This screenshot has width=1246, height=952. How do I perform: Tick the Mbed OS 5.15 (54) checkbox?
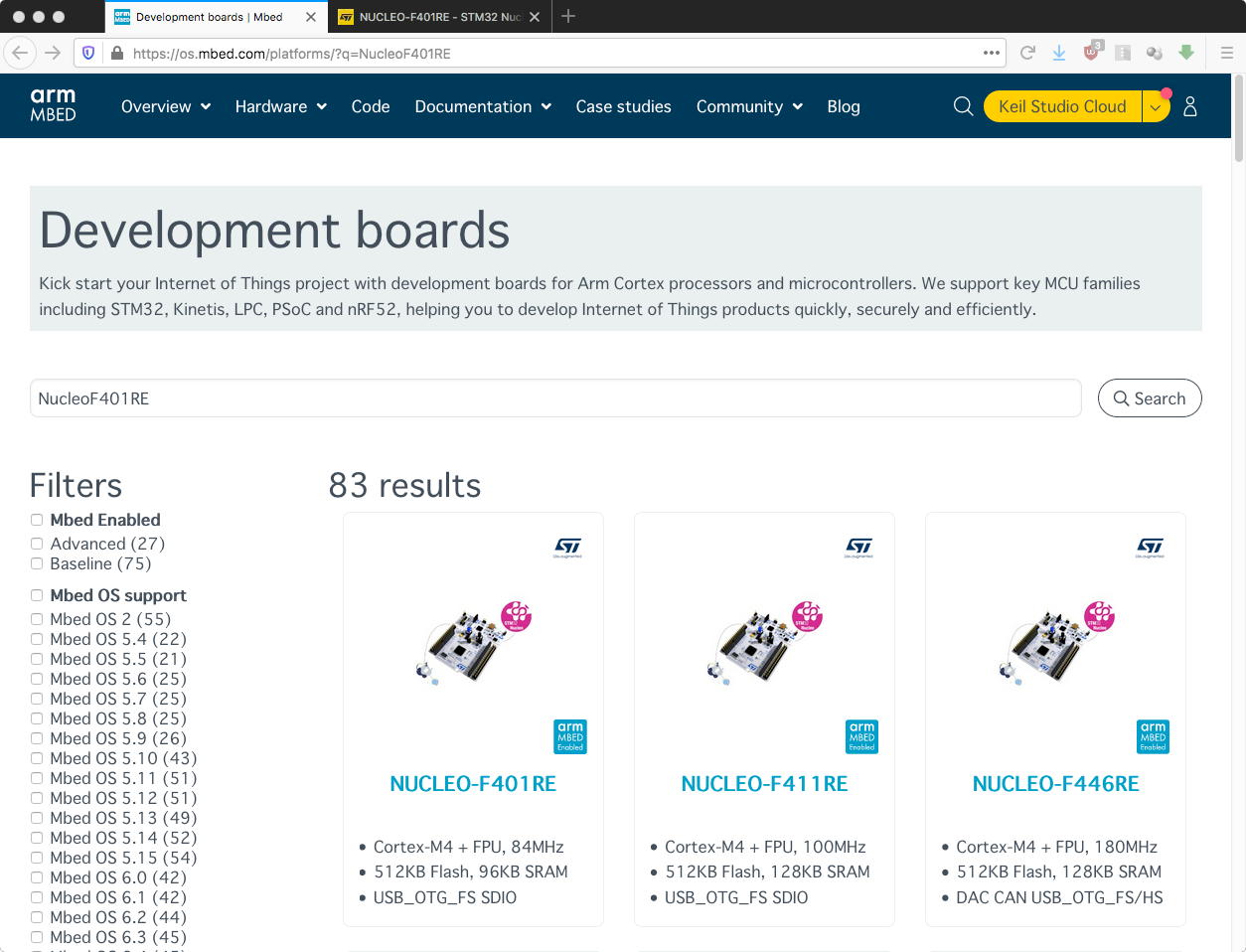(37, 858)
